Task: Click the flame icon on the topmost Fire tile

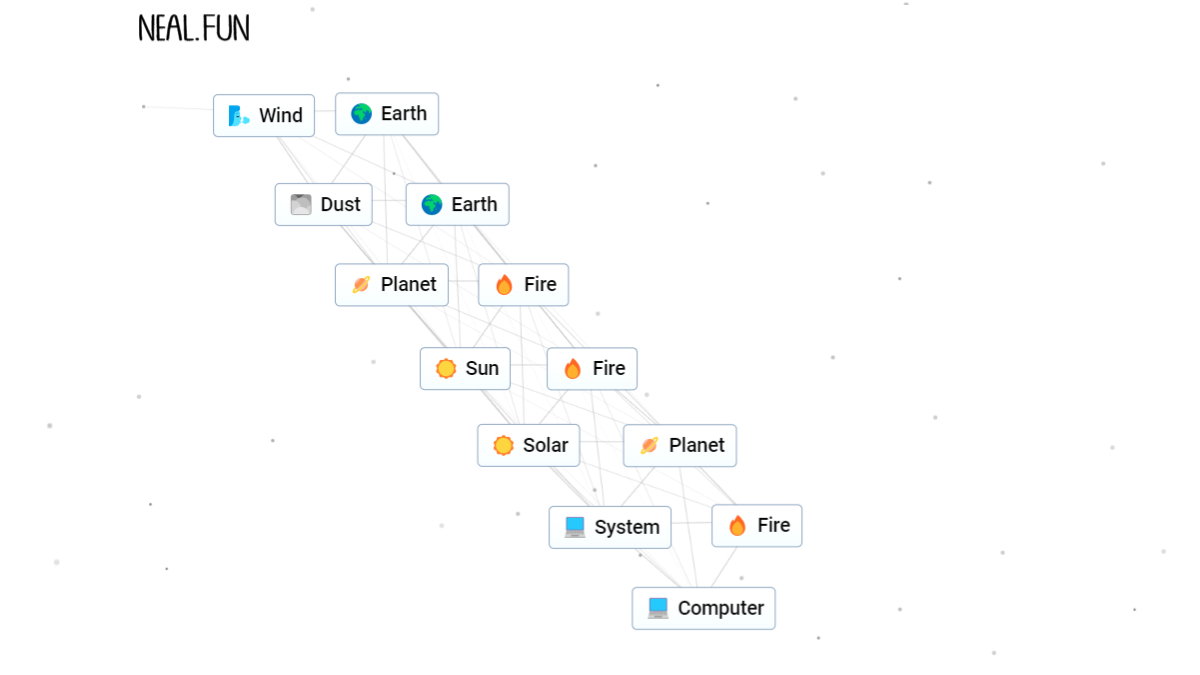Action: pos(505,285)
